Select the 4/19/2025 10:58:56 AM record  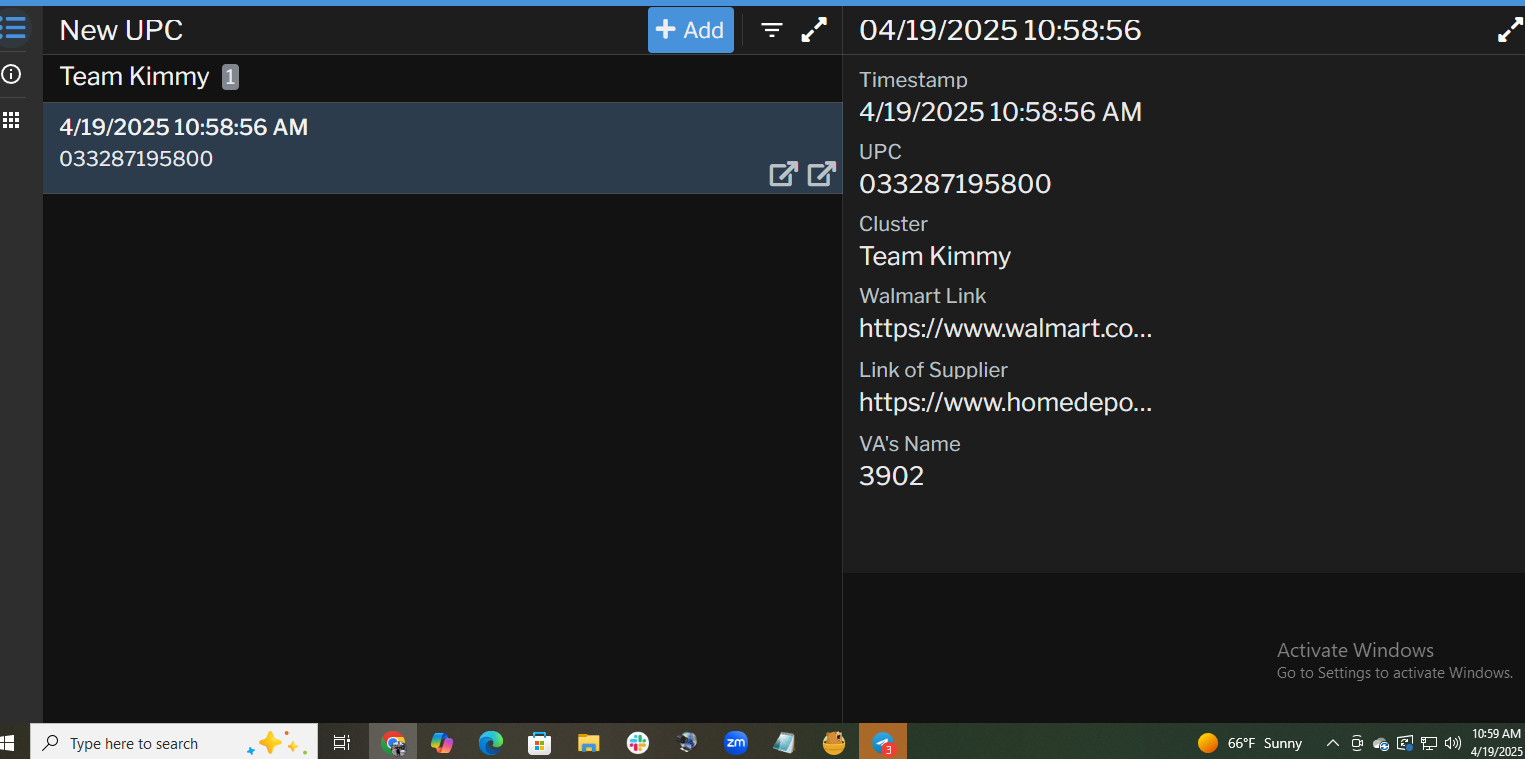(300, 142)
